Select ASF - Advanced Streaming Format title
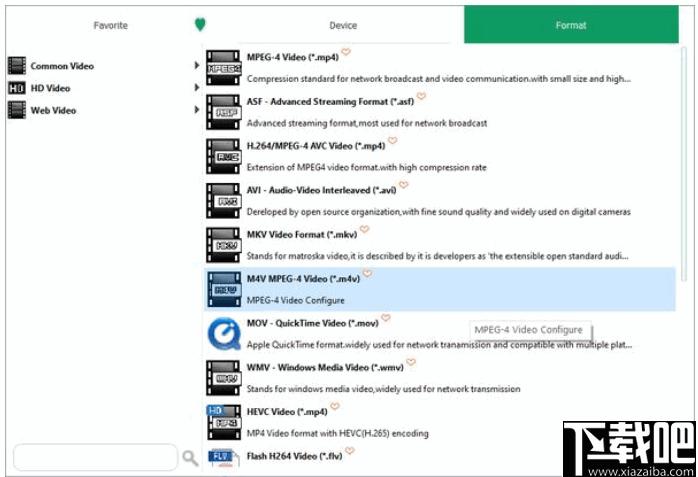The height and width of the screenshot is (477, 698). [330, 101]
